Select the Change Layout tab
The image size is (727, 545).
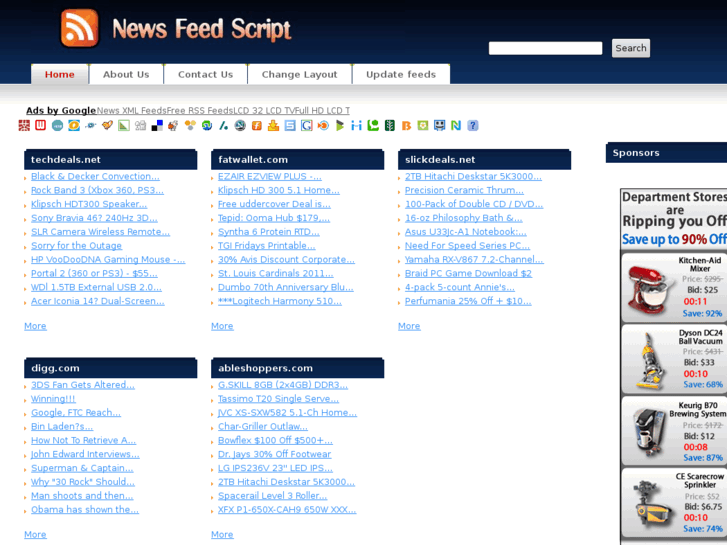click(x=300, y=74)
